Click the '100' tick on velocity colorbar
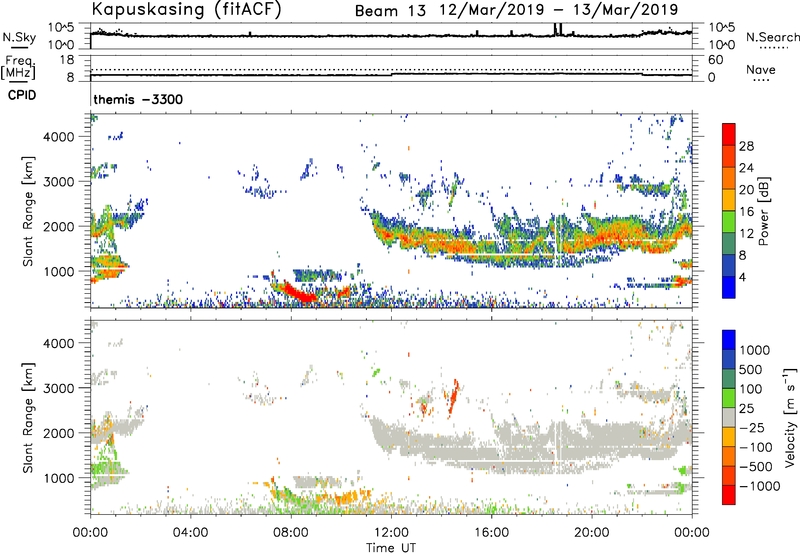The width and height of the screenshot is (800, 554). coord(751,389)
